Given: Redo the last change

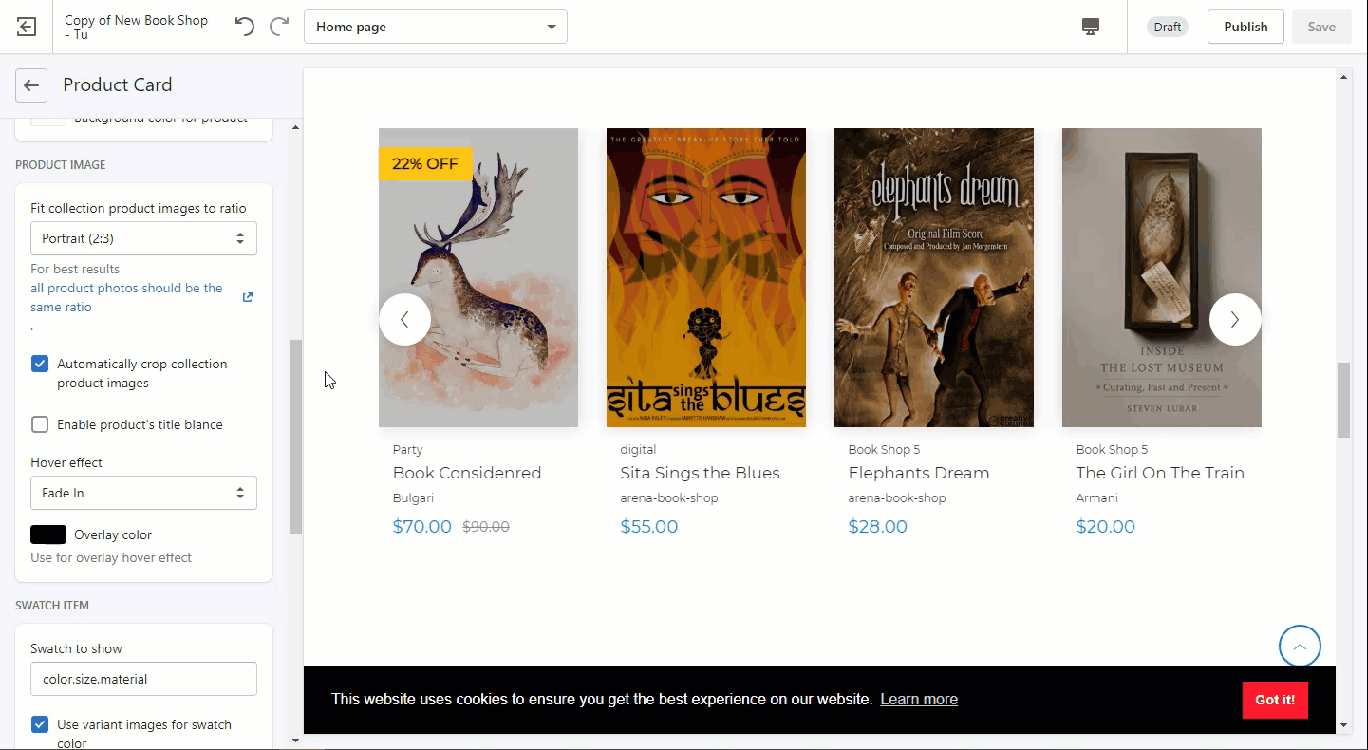Looking at the screenshot, I should tap(280, 27).
